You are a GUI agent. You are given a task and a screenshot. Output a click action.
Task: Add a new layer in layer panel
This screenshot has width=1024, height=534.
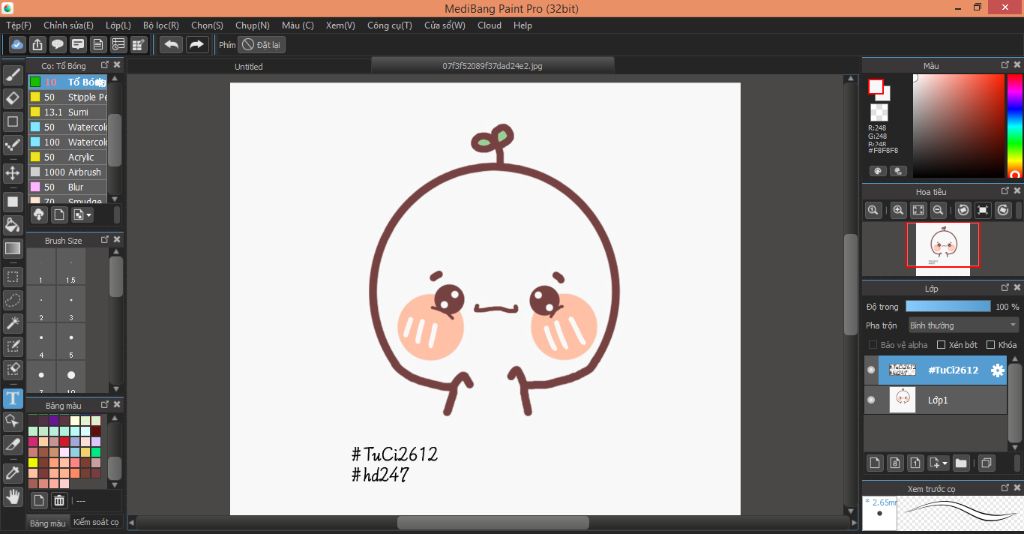tap(874, 463)
